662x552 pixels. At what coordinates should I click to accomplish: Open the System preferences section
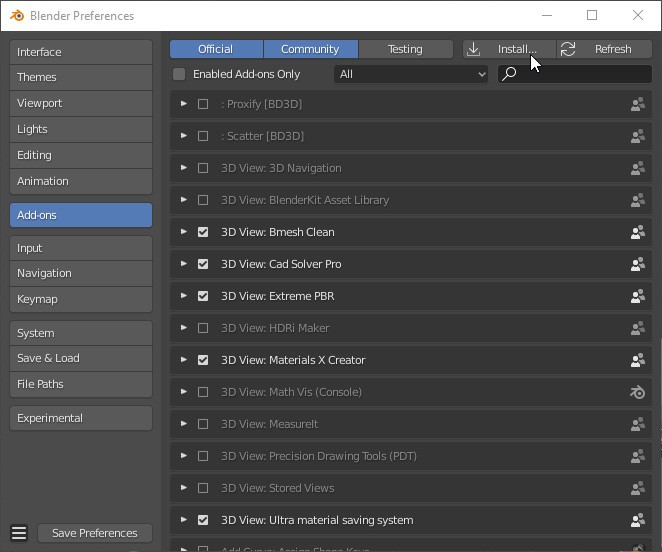tap(81, 333)
